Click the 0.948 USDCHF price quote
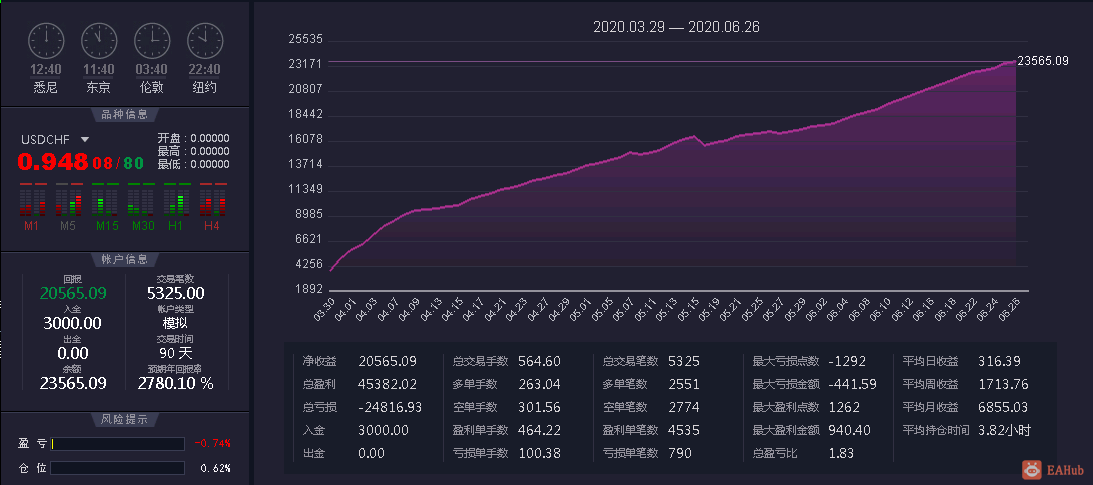This screenshot has width=1093, height=485. pyautogui.click(x=53, y=162)
